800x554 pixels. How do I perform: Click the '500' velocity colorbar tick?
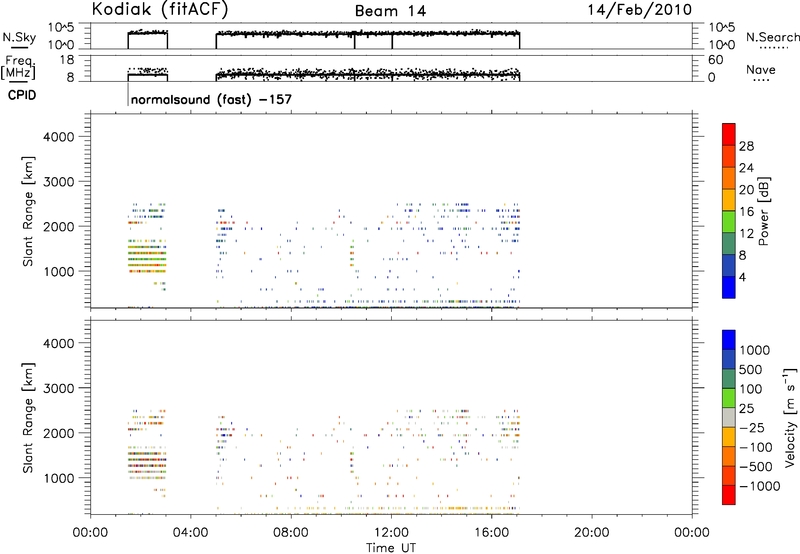click(751, 369)
